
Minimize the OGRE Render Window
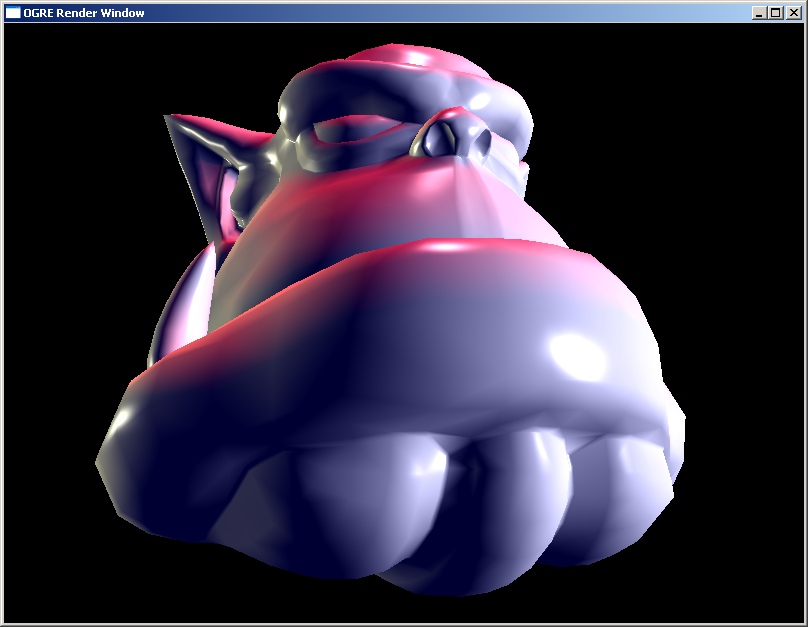pyautogui.click(x=759, y=13)
